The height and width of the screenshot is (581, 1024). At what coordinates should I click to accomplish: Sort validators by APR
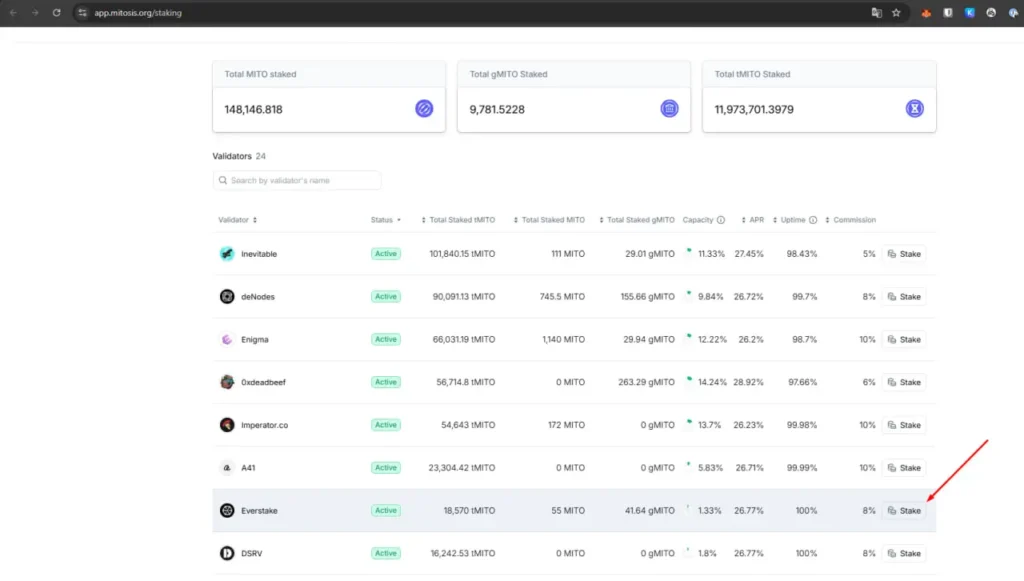(752, 220)
